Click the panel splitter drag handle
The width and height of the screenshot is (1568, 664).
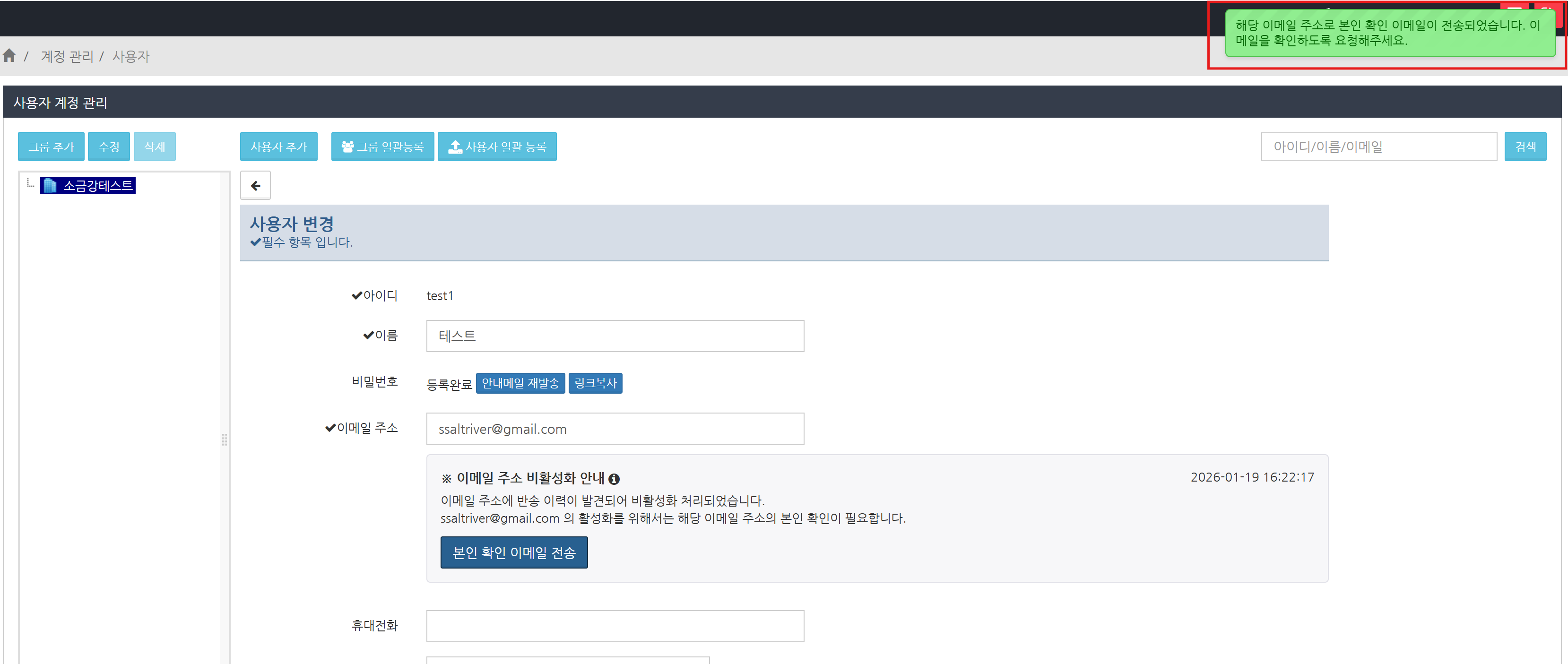click(x=225, y=440)
